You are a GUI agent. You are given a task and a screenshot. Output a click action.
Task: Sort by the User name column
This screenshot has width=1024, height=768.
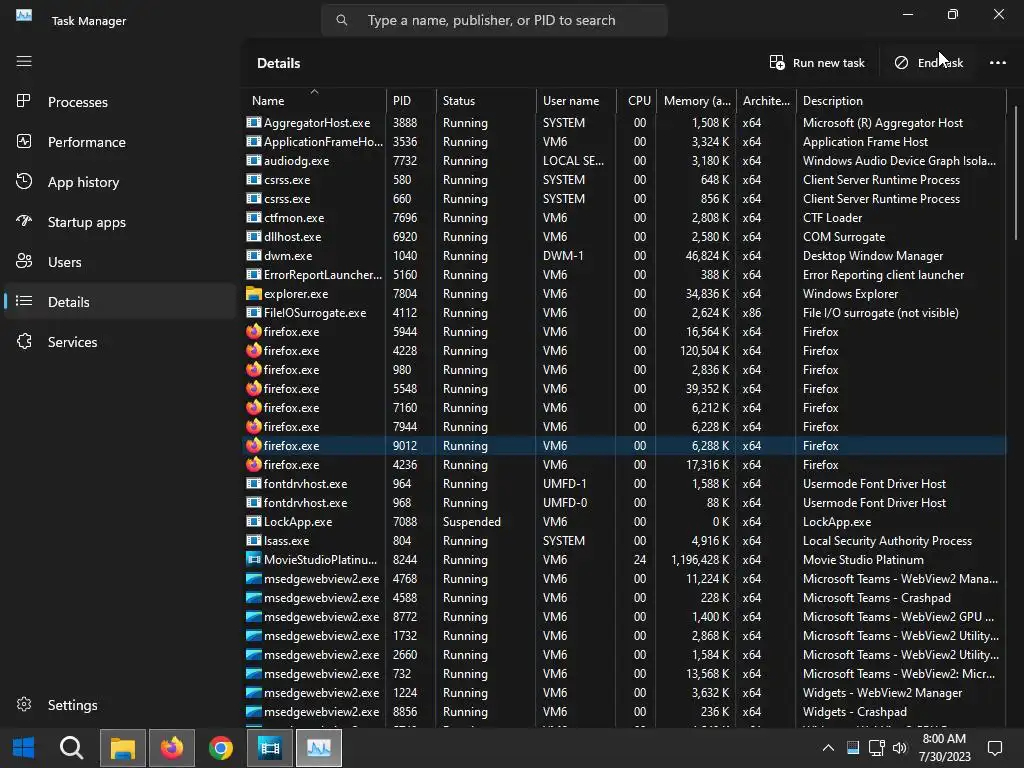[x=576, y=101]
